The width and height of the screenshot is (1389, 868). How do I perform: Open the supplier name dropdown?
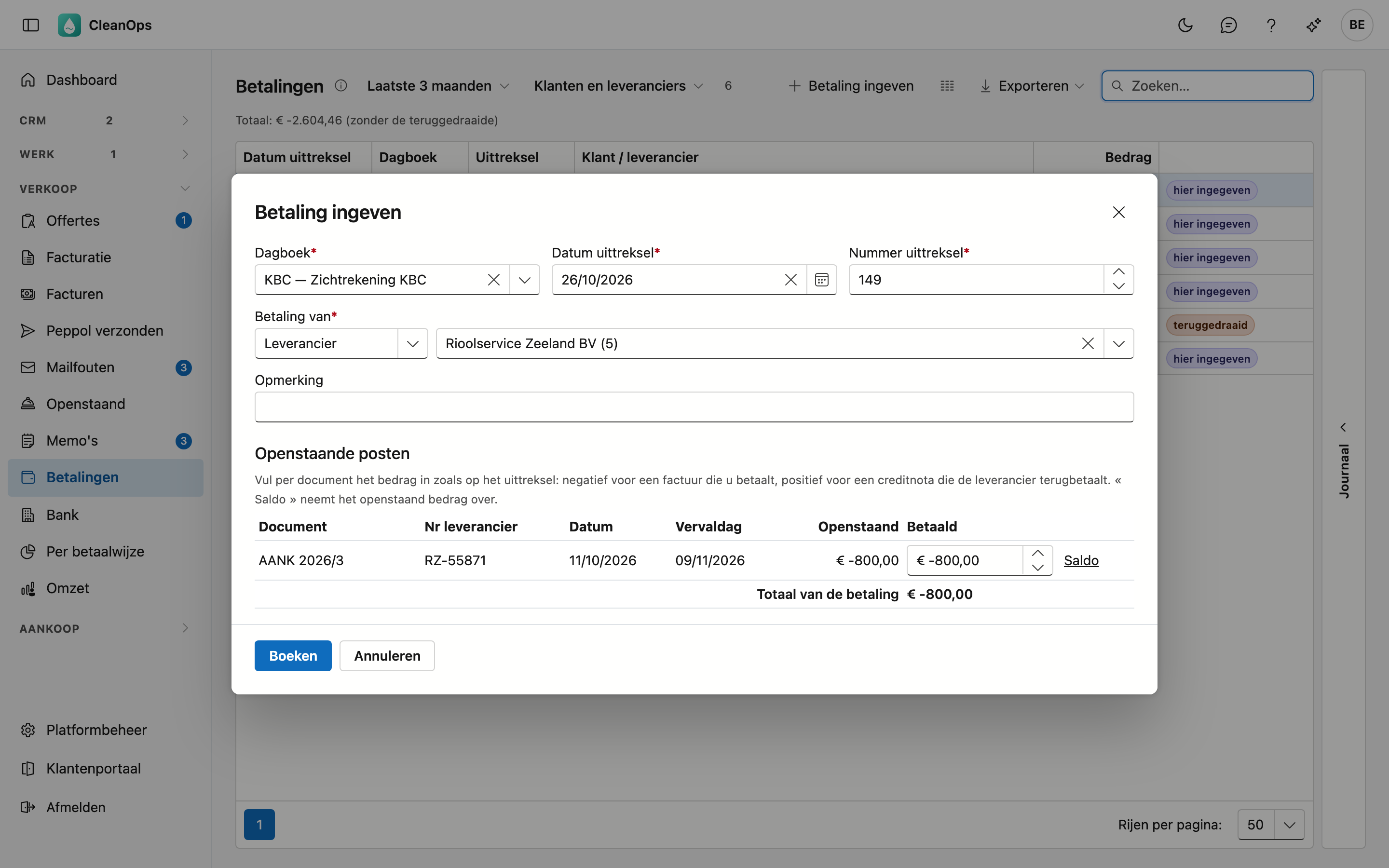click(1118, 343)
